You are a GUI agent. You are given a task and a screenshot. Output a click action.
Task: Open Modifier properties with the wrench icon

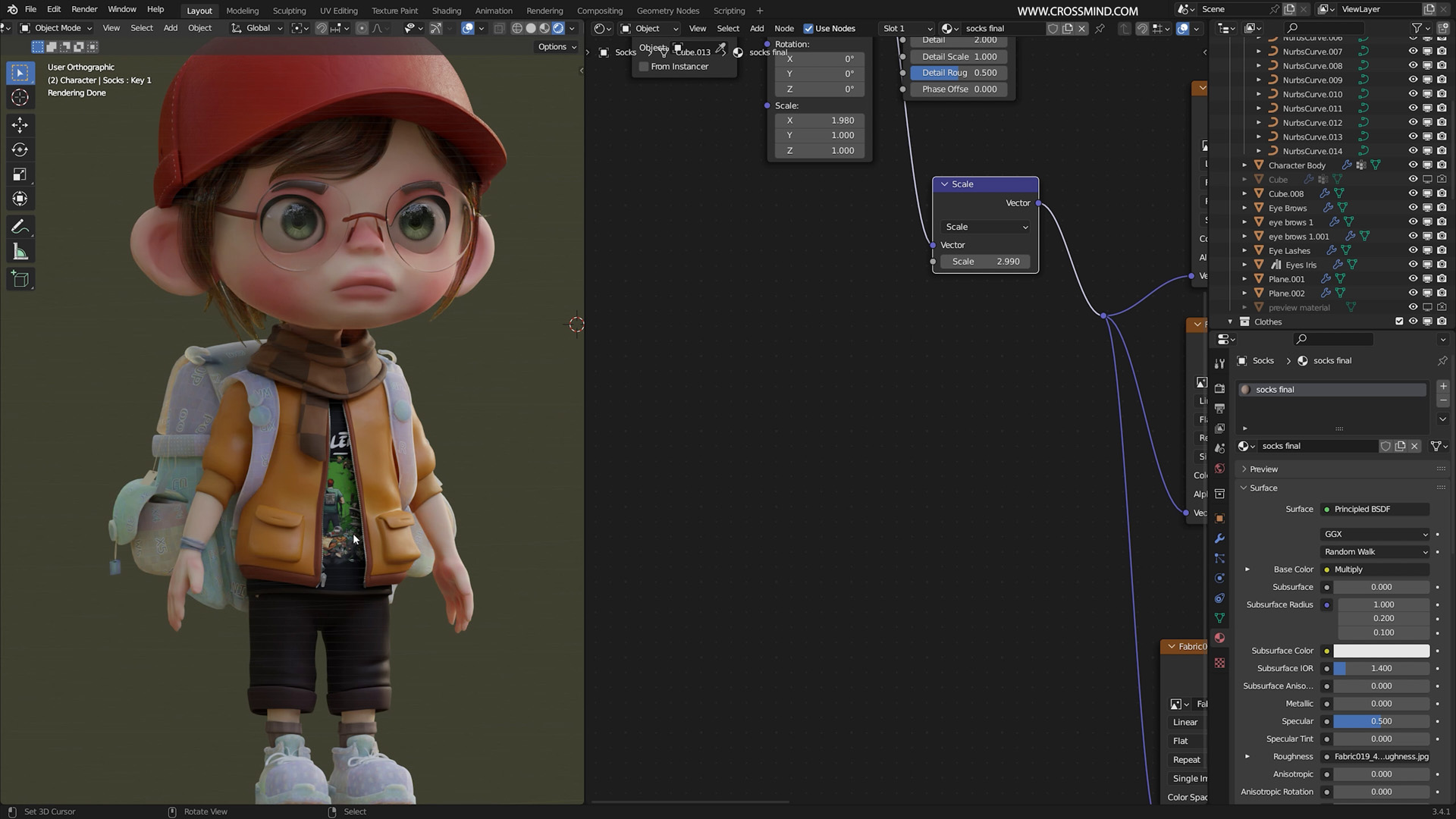point(1220,538)
